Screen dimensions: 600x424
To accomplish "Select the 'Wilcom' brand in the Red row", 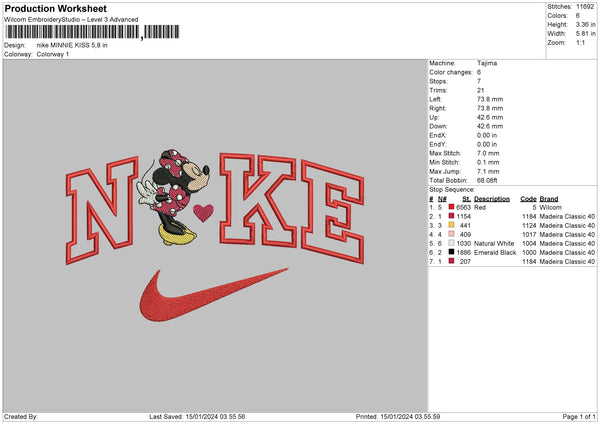I will (x=551, y=207).
